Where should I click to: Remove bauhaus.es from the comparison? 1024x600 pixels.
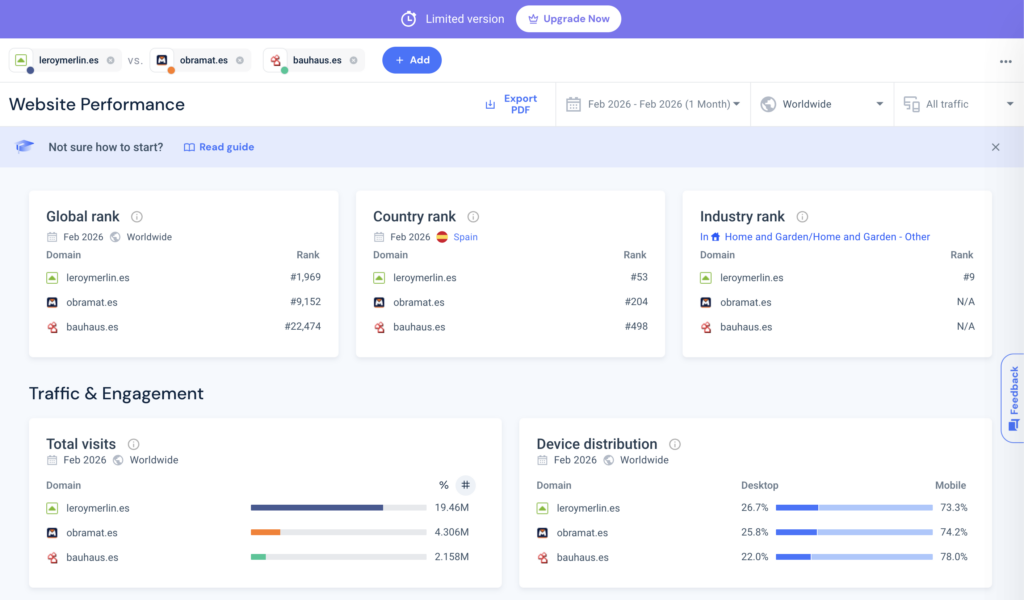click(x=354, y=60)
